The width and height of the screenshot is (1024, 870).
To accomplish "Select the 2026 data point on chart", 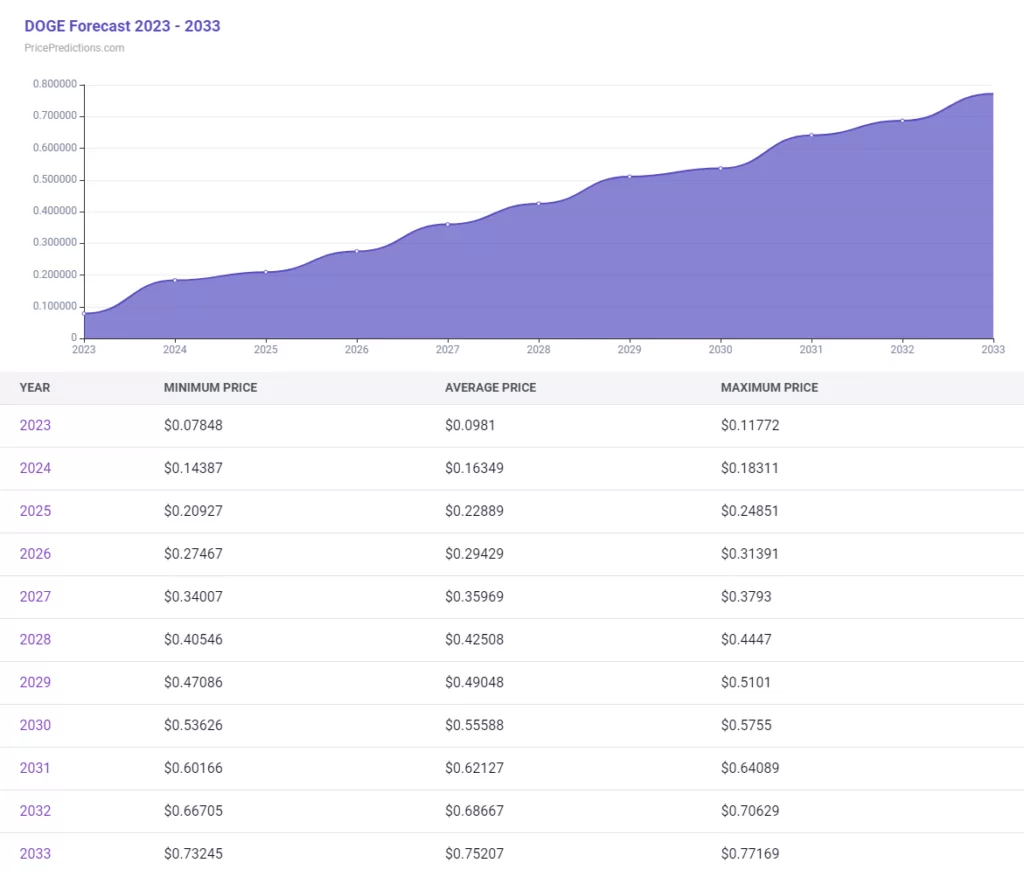I will (357, 251).
